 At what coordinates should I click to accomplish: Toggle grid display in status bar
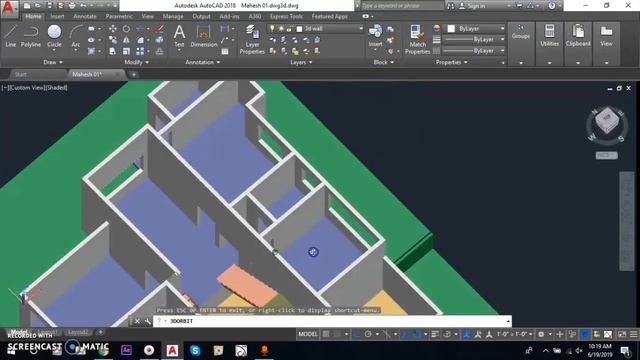pyautogui.click(x=326, y=334)
